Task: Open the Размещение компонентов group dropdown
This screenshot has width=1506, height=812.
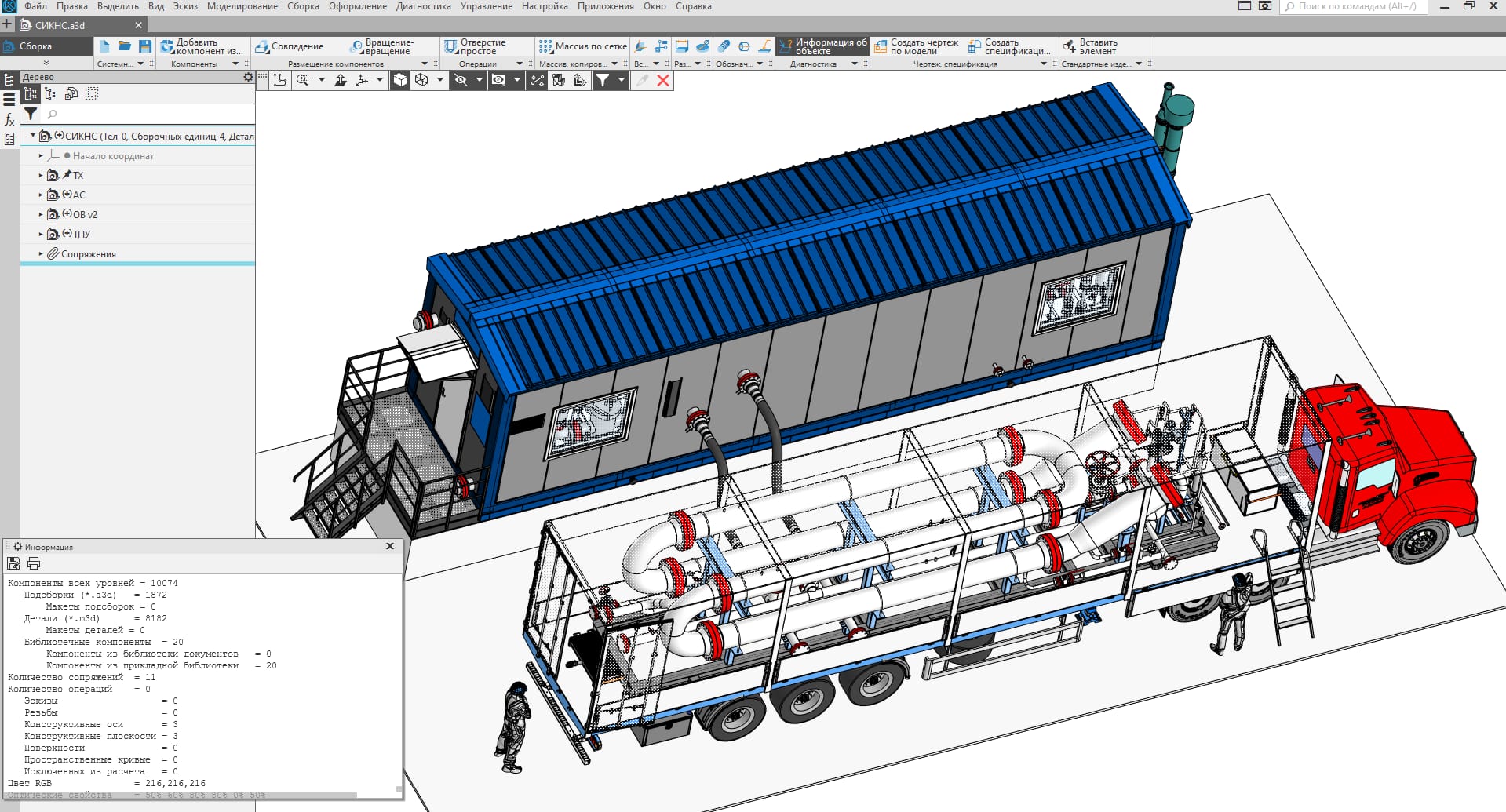Action: [425, 64]
